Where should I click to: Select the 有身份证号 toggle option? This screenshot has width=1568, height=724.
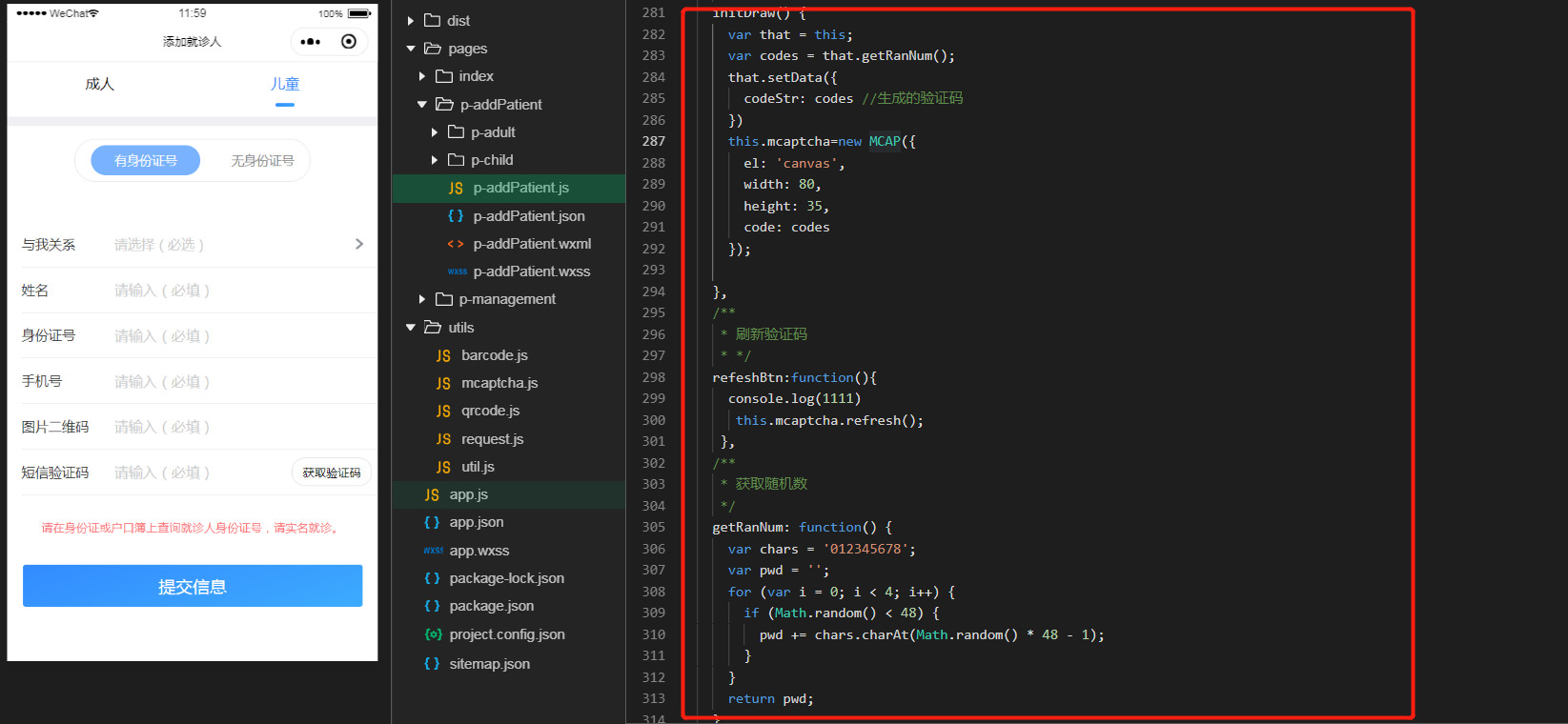(146, 161)
